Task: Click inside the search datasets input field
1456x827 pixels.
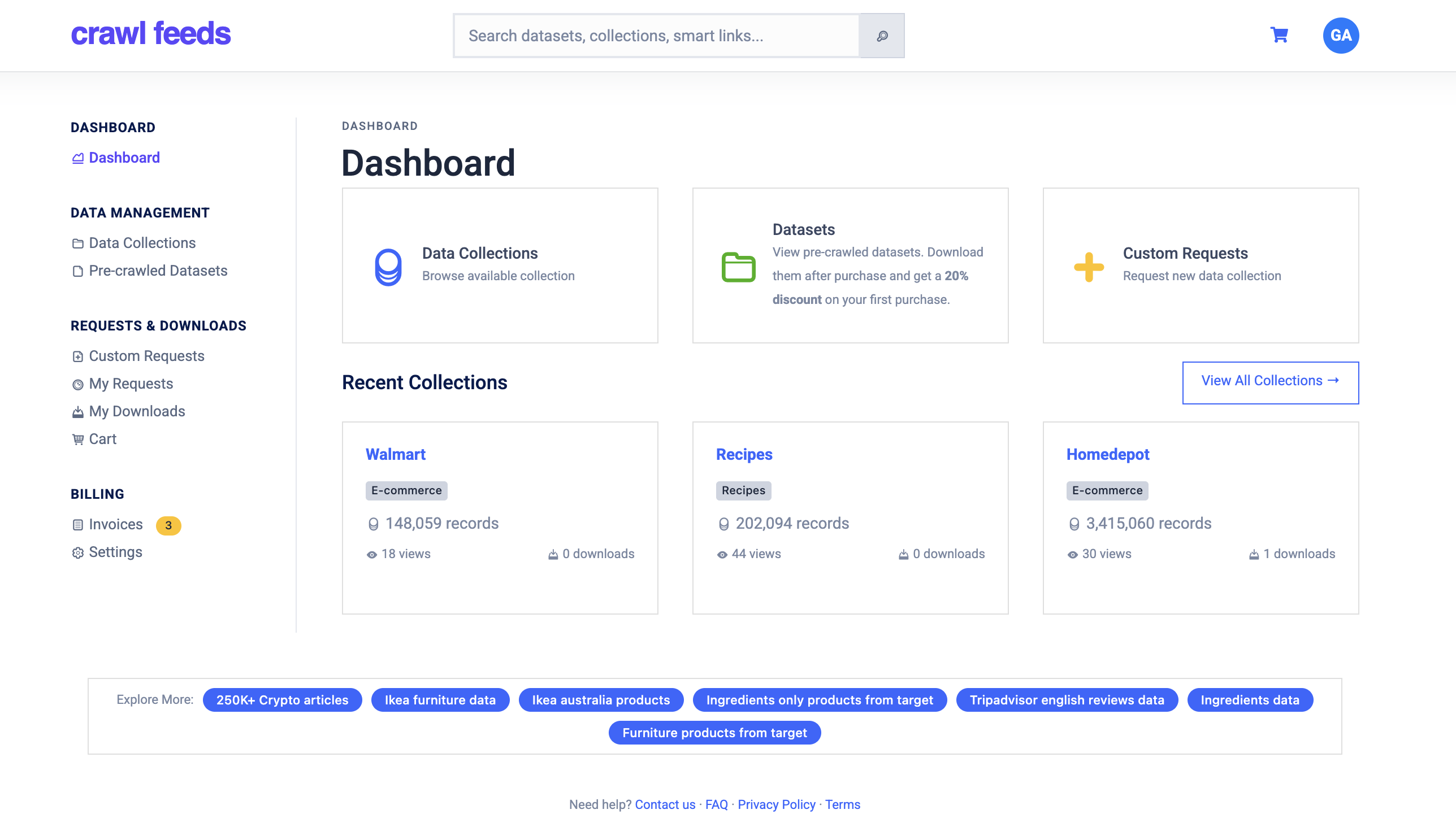Action: pos(653,35)
